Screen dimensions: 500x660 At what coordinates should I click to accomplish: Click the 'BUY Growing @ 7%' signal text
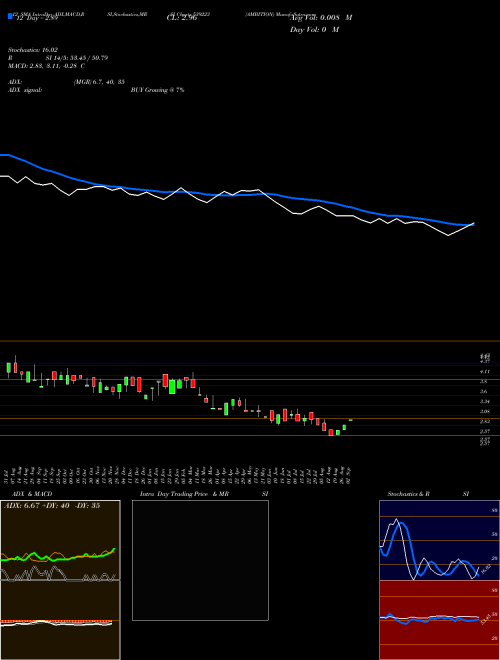tap(157, 90)
